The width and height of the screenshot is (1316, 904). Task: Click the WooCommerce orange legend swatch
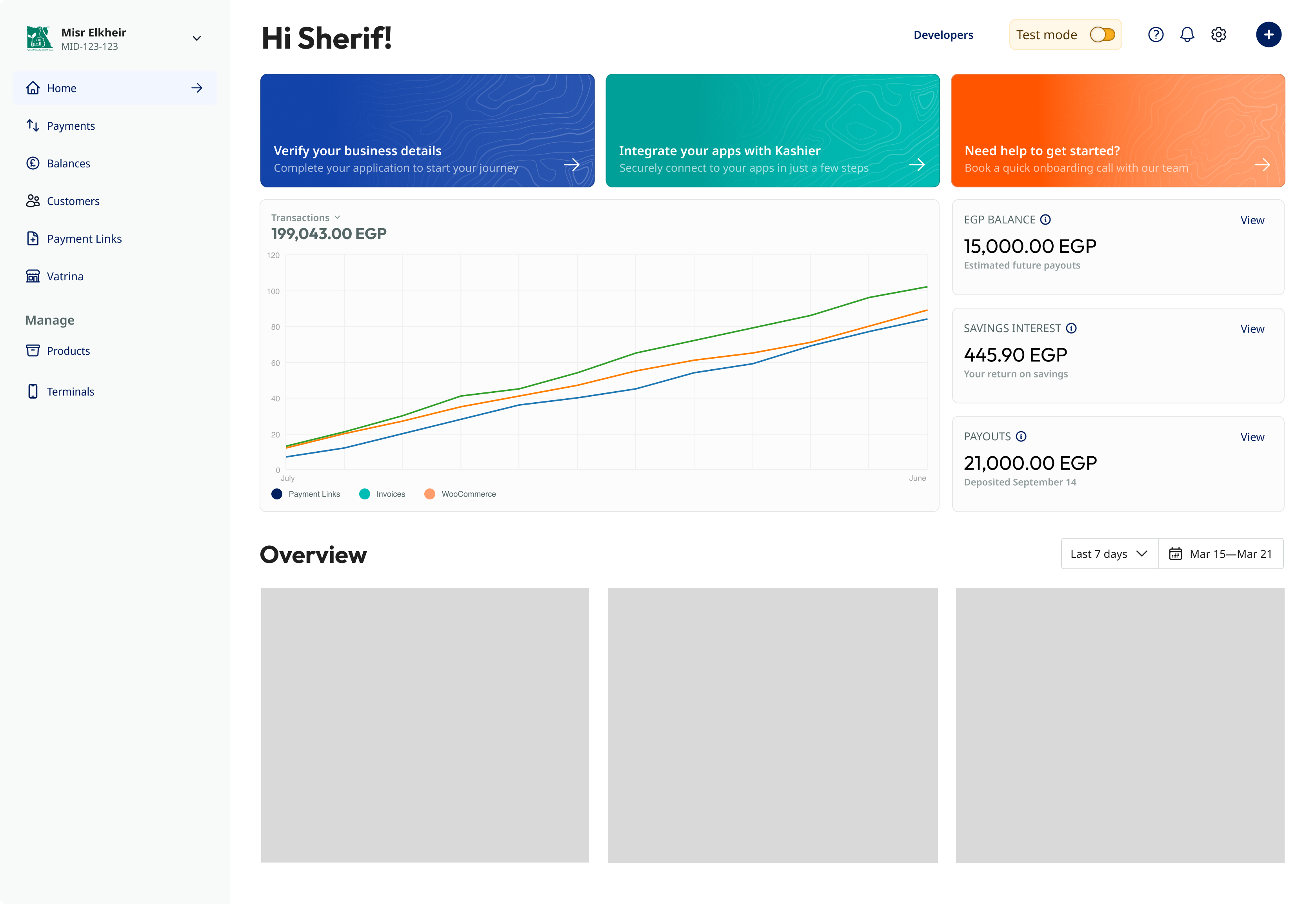pyautogui.click(x=429, y=494)
